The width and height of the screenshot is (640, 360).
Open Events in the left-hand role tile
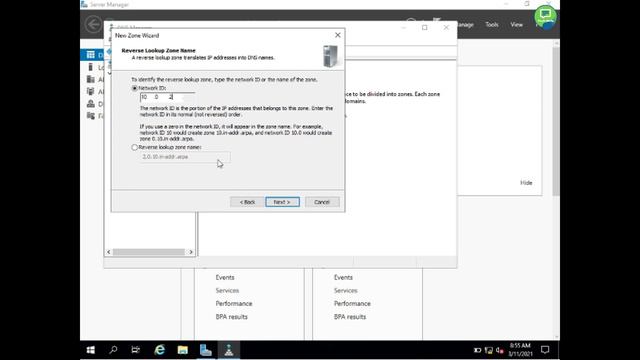point(225,278)
